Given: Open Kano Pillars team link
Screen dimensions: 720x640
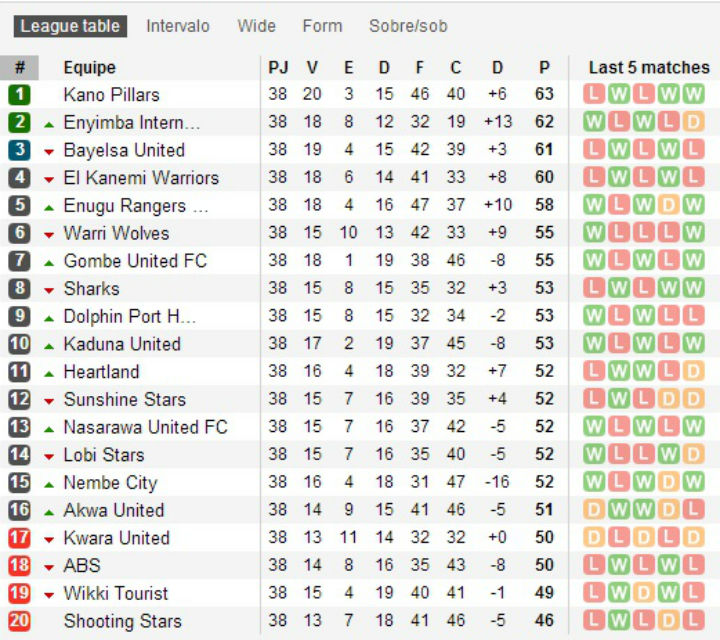Looking at the screenshot, I should click(x=111, y=95).
